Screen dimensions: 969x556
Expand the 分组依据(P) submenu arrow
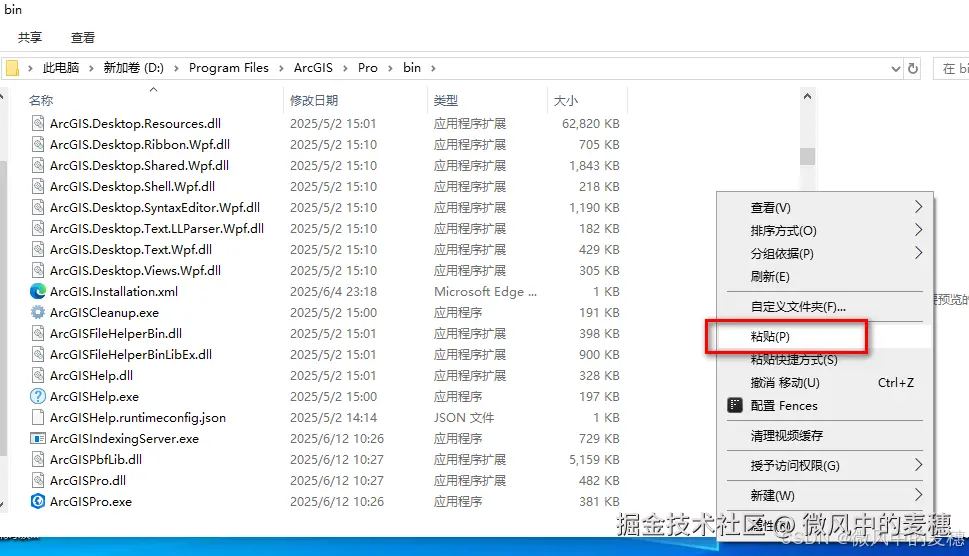click(918, 253)
